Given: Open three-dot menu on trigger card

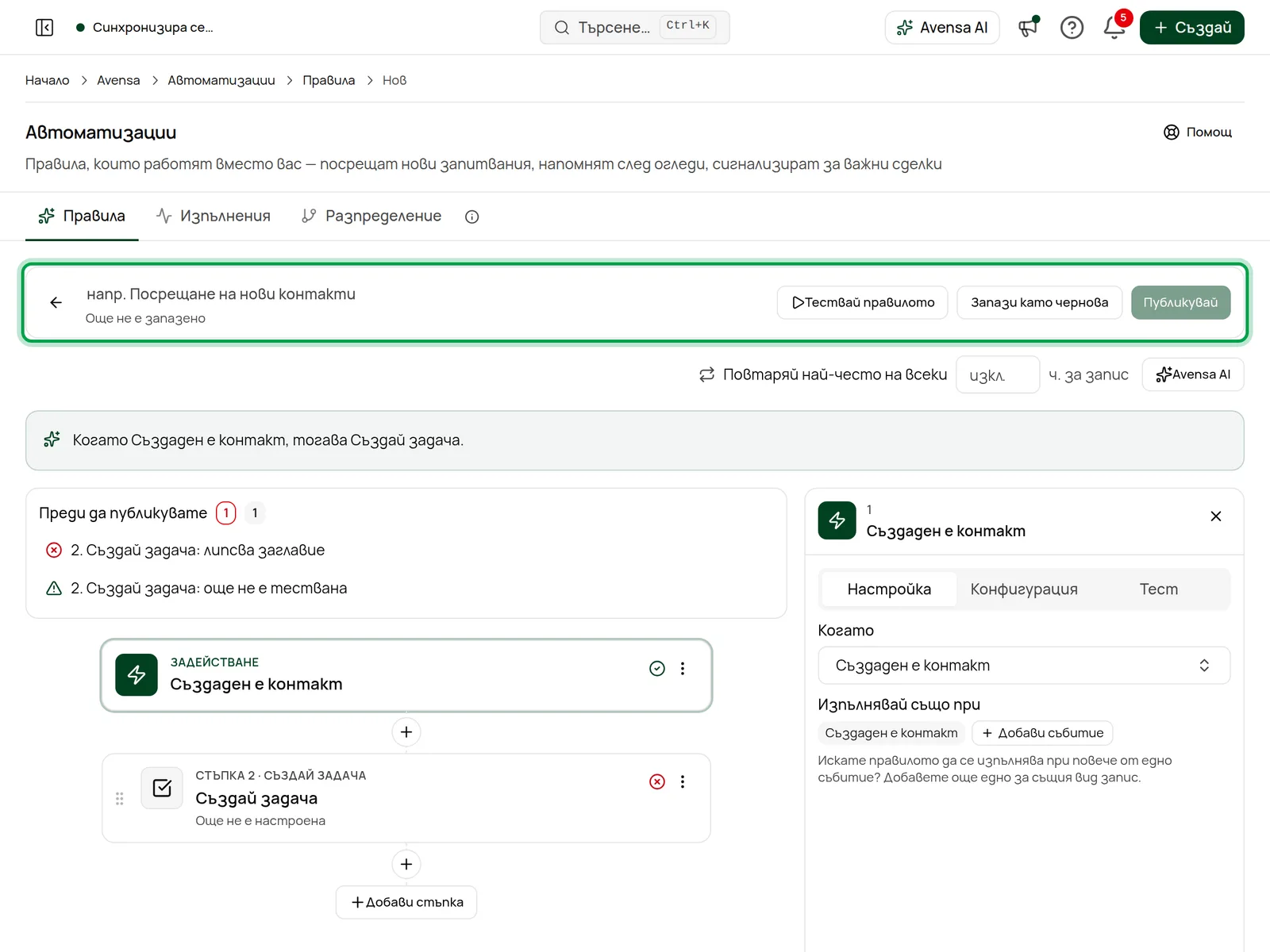Looking at the screenshot, I should [x=683, y=669].
